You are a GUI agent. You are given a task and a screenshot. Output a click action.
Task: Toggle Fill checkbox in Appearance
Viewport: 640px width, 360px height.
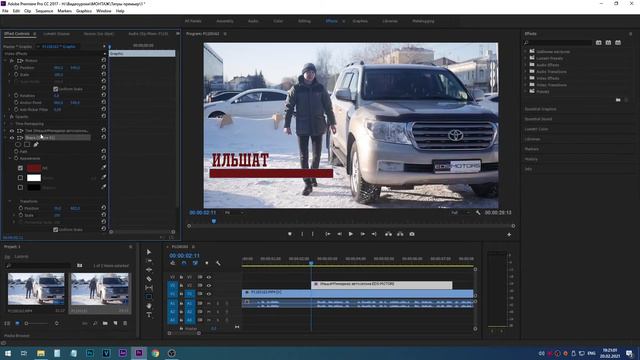tap(20, 168)
